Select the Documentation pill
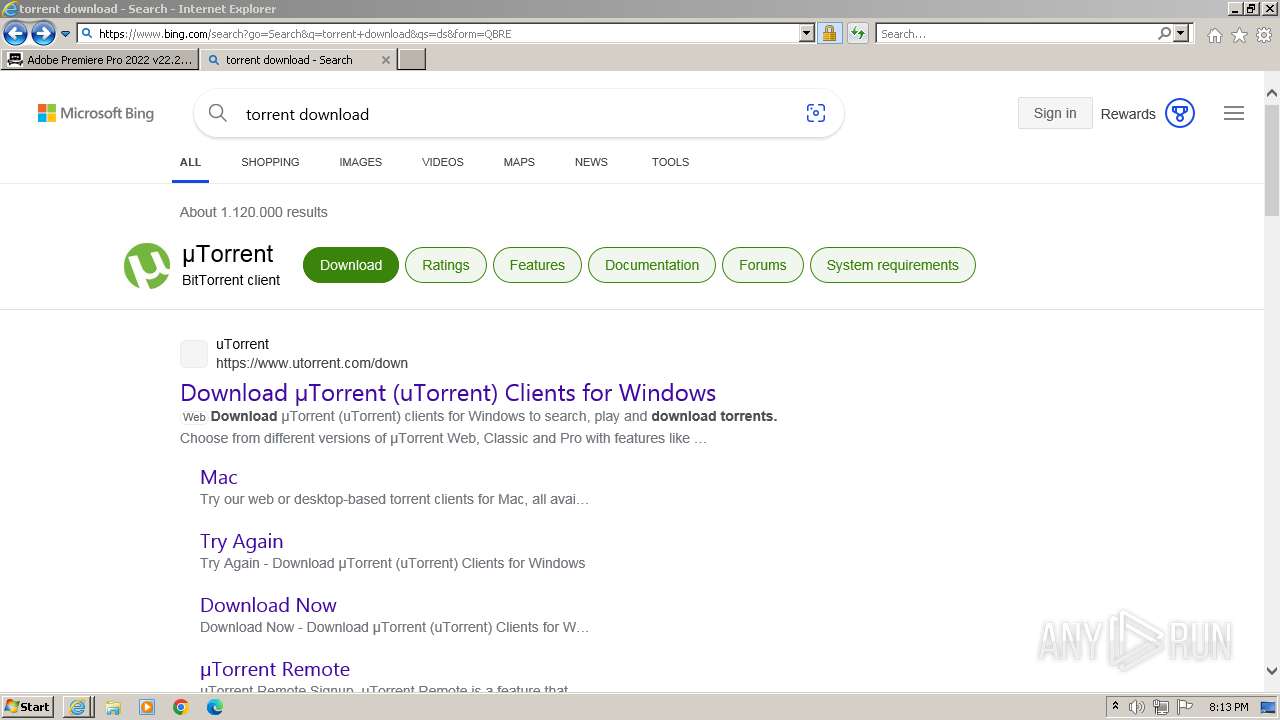 point(652,265)
